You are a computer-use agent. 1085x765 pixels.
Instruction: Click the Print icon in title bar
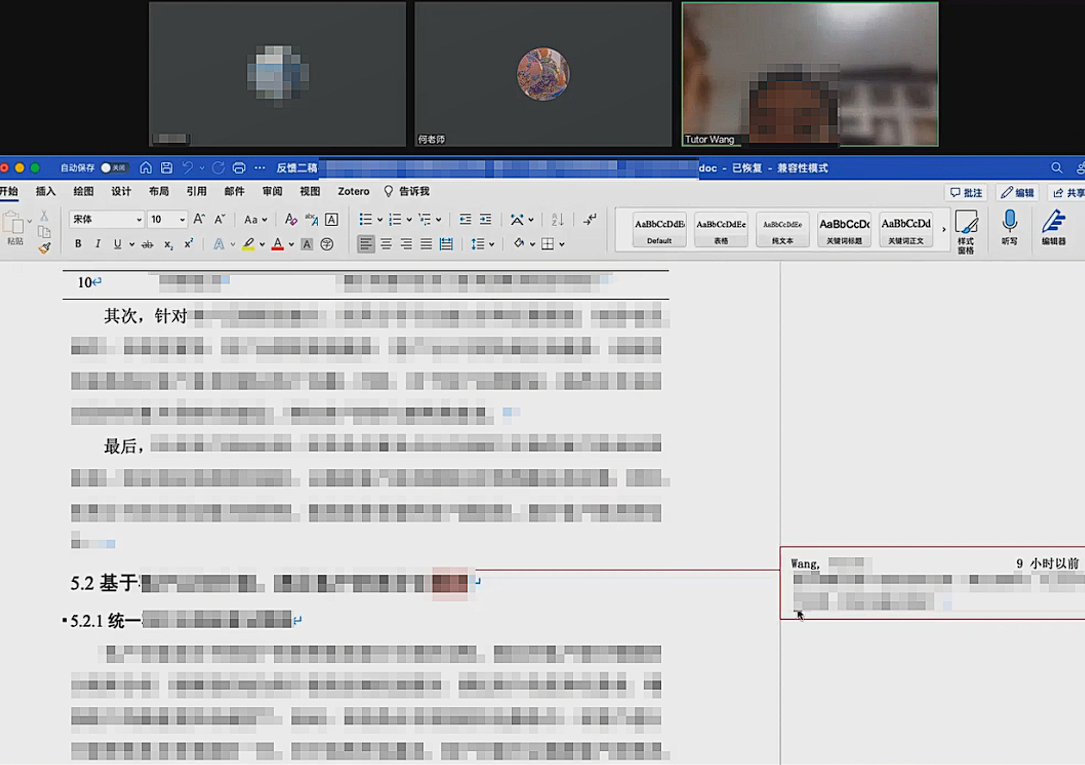coord(239,168)
